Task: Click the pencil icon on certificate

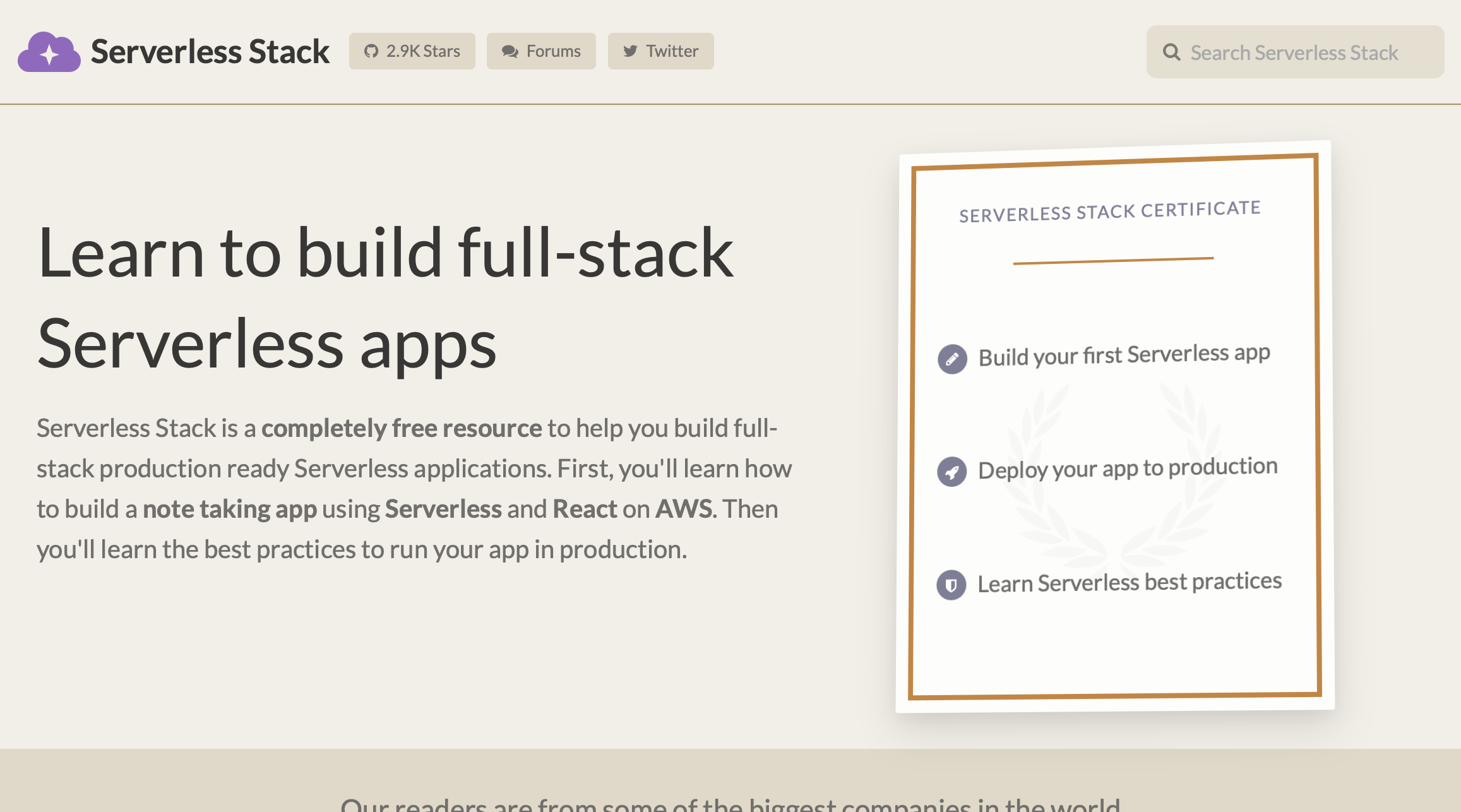Action: [x=952, y=359]
